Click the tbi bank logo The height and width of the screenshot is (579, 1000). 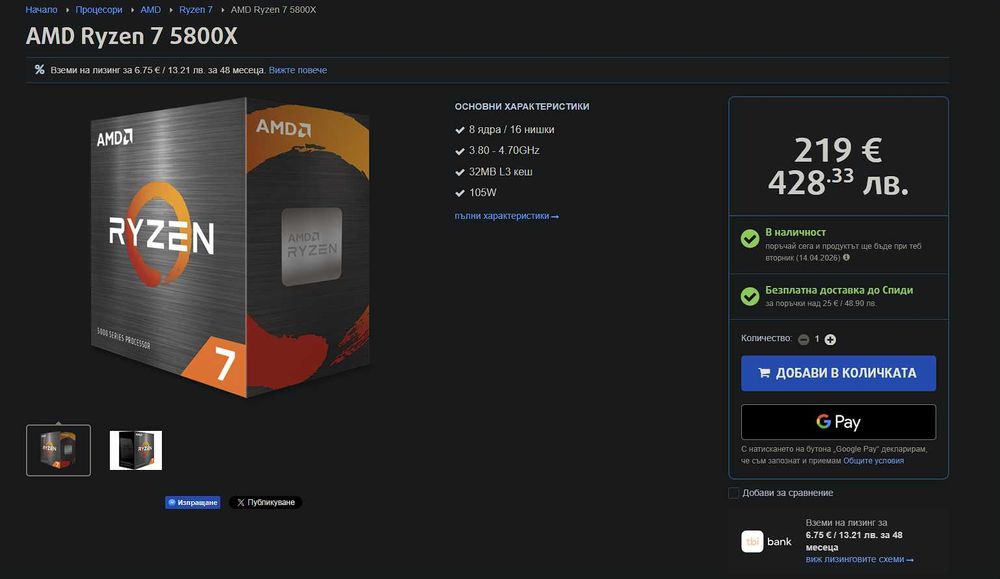pyautogui.click(x=767, y=541)
